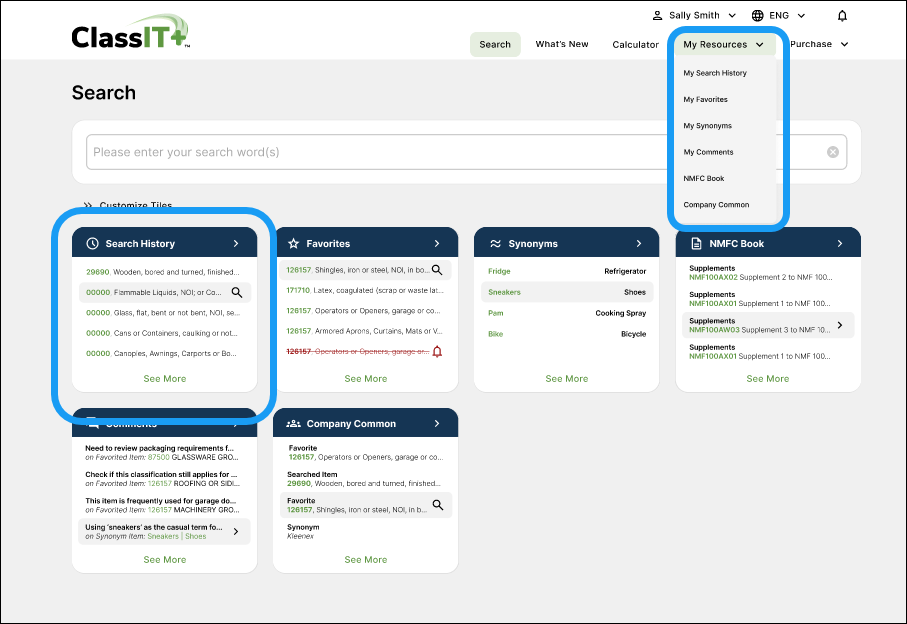Open history item 29690 Wooden, bored and turned

(x=164, y=272)
